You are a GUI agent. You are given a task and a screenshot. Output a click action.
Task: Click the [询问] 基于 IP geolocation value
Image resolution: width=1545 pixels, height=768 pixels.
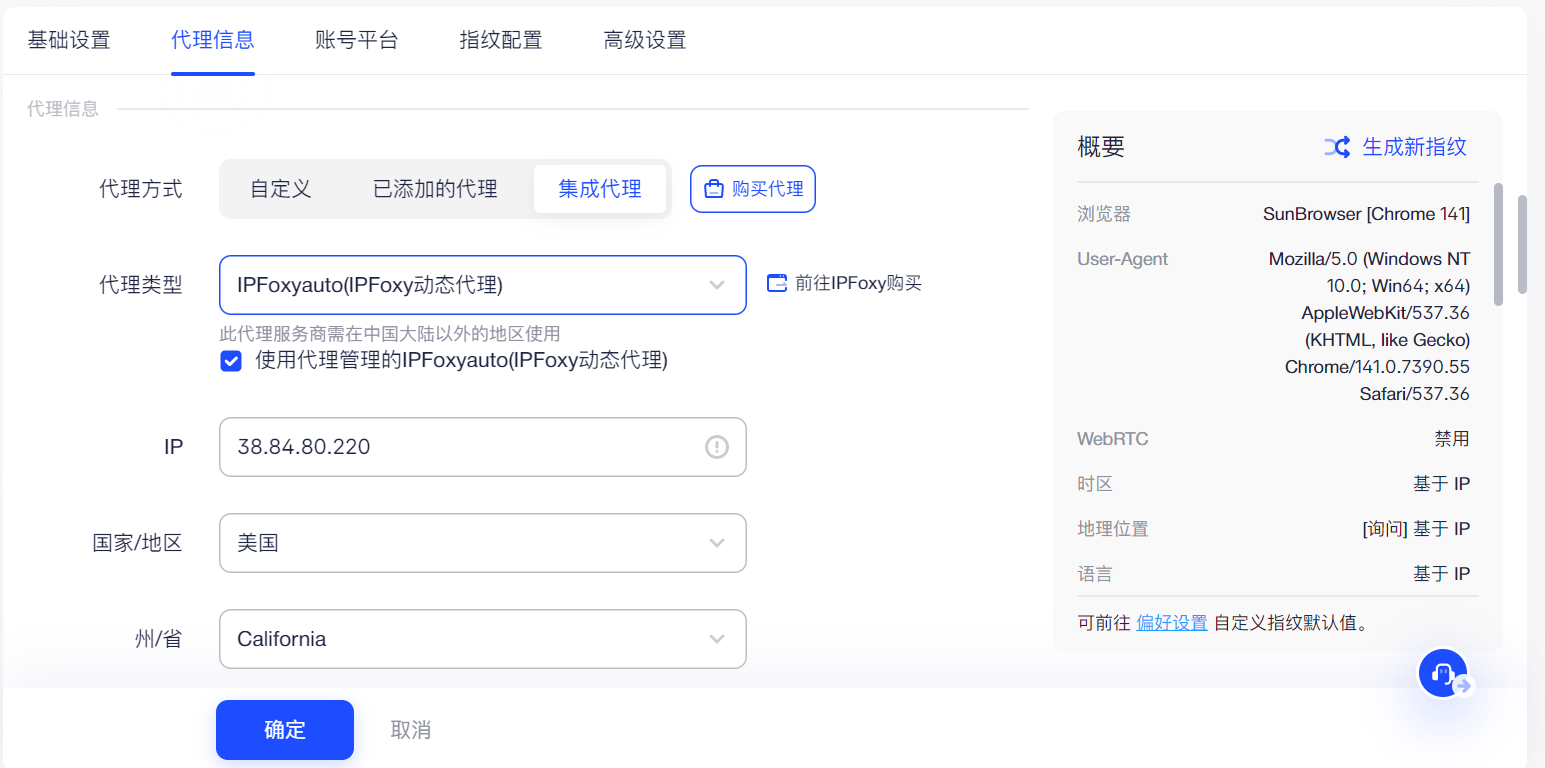tap(1416, 529)
